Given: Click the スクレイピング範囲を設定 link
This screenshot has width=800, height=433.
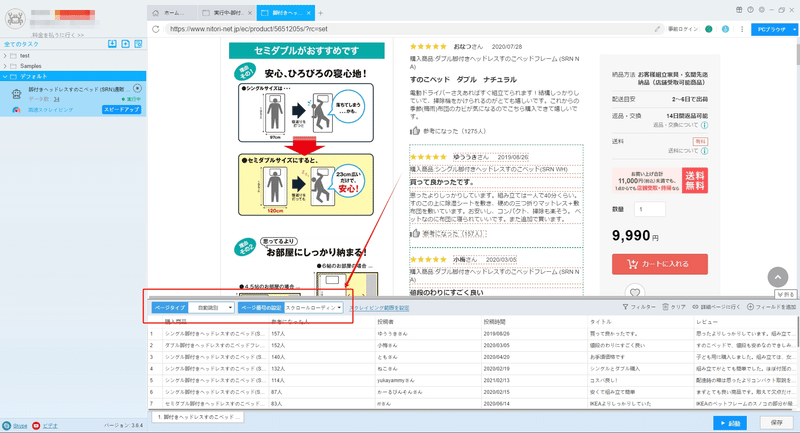Looking at the screenshot, I should (379, 308).
